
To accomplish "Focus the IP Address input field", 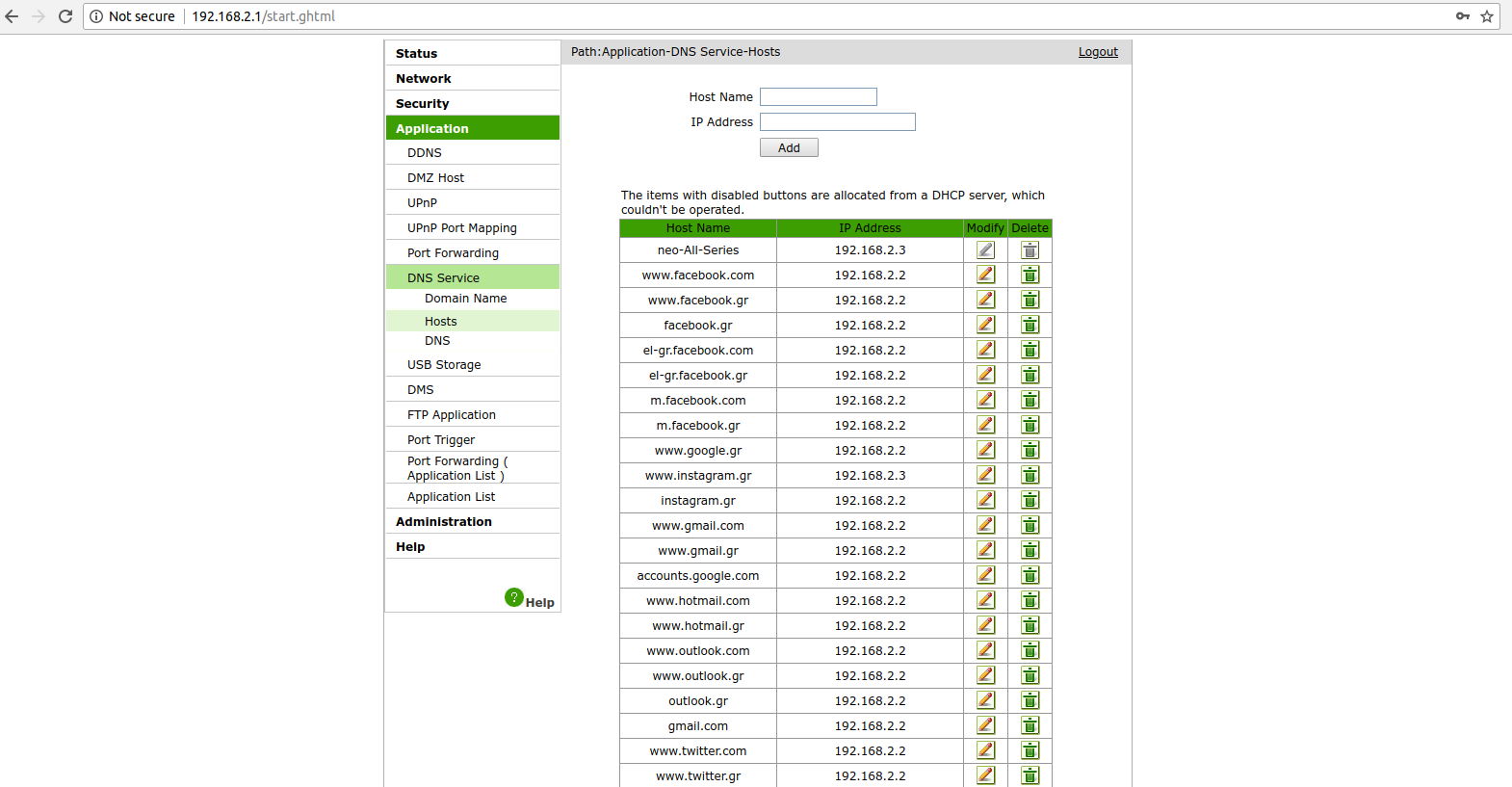I will [838, 121].
